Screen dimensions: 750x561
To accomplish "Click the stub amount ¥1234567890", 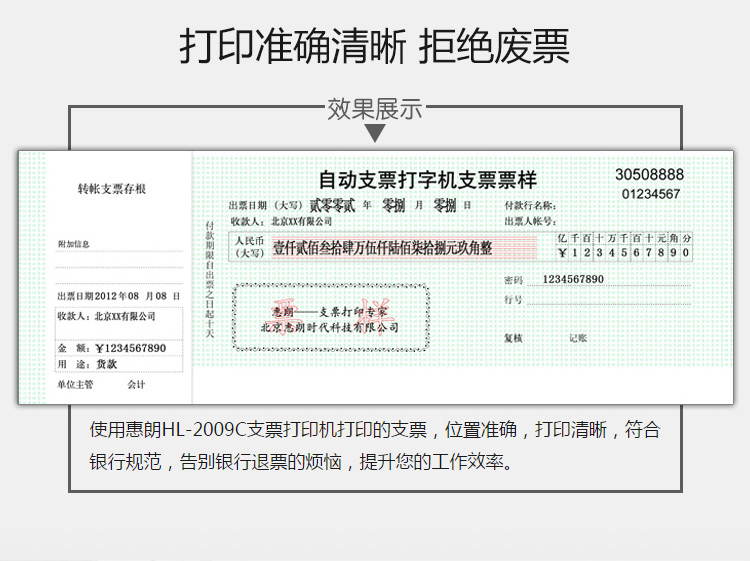I will pos(131,348).
